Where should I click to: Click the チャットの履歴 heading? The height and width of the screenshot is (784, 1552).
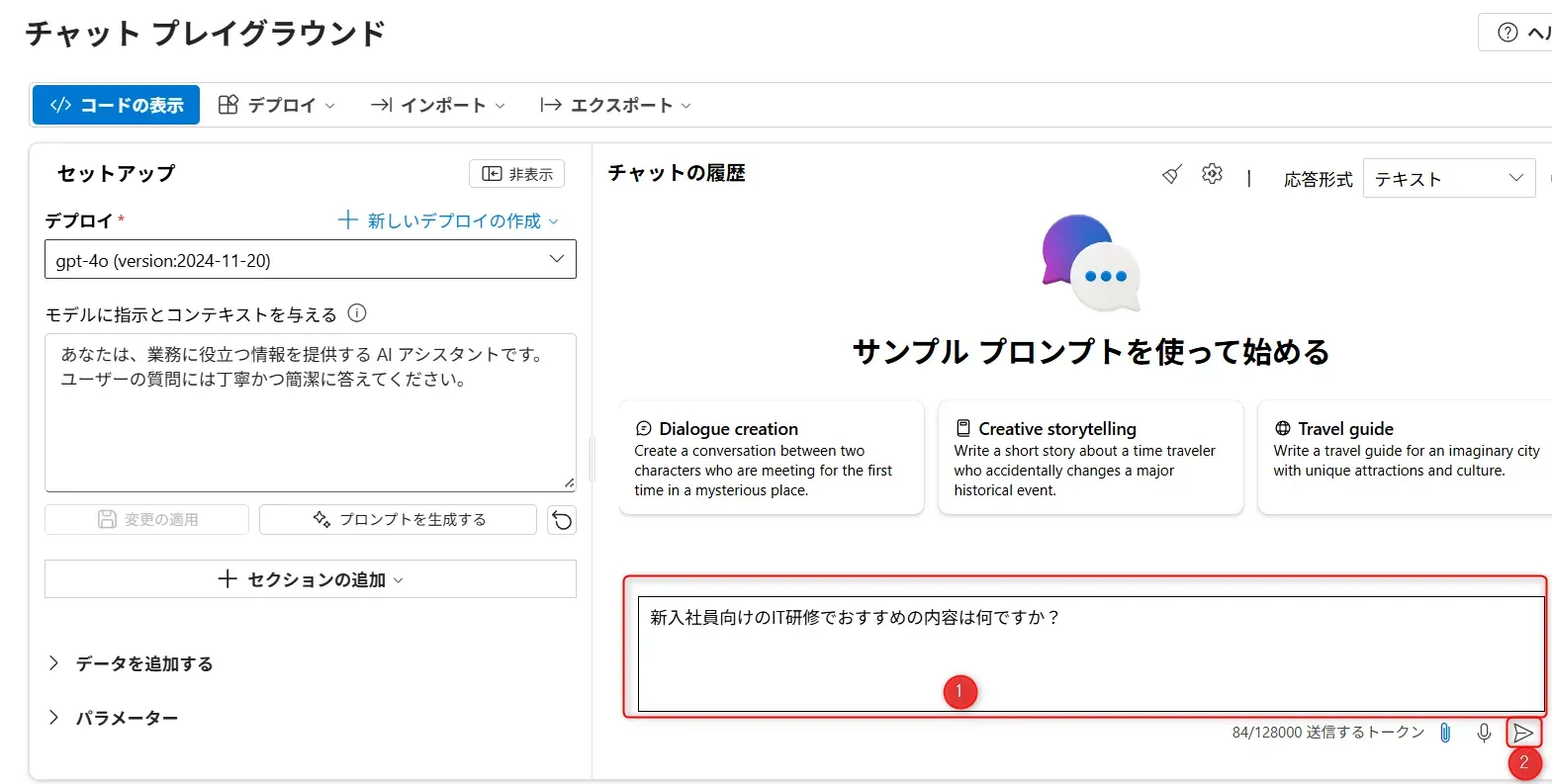click(x=677, y=173)
